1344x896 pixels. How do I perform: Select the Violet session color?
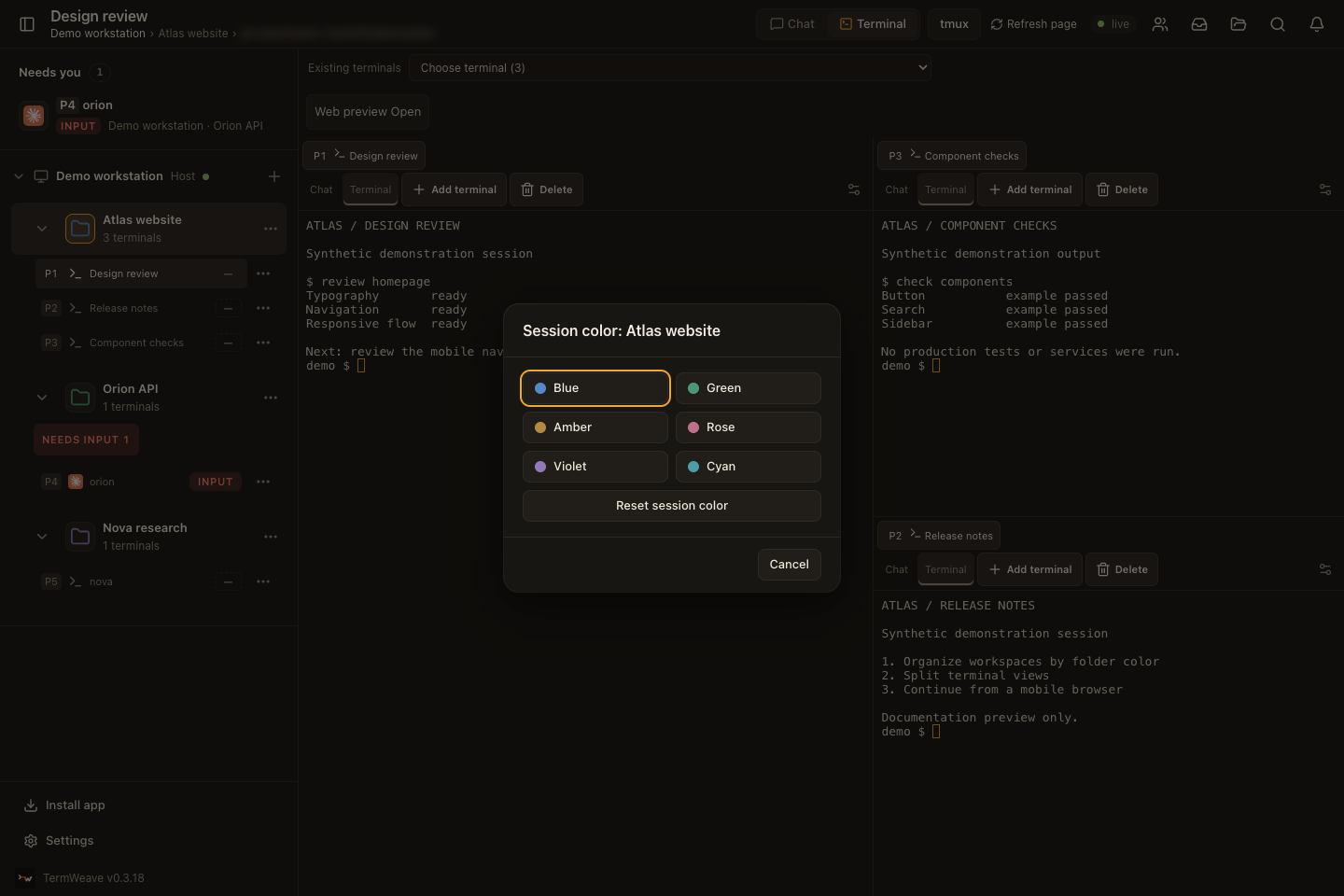click(x=595, y=467)
